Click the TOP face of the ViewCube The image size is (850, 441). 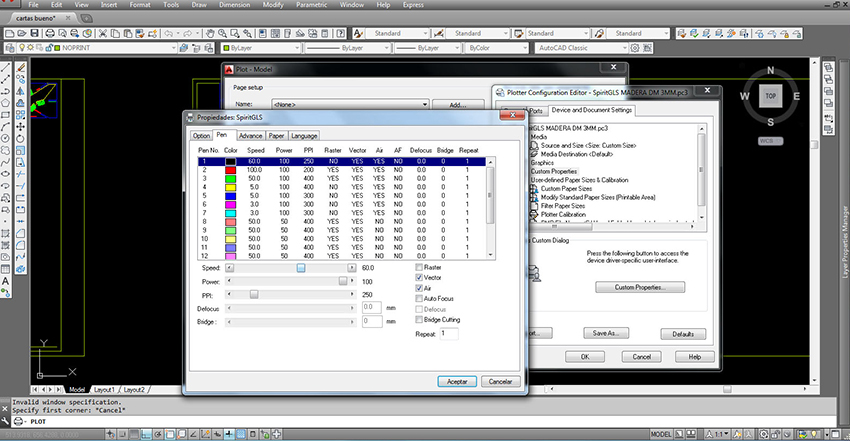tap(770, 96)
